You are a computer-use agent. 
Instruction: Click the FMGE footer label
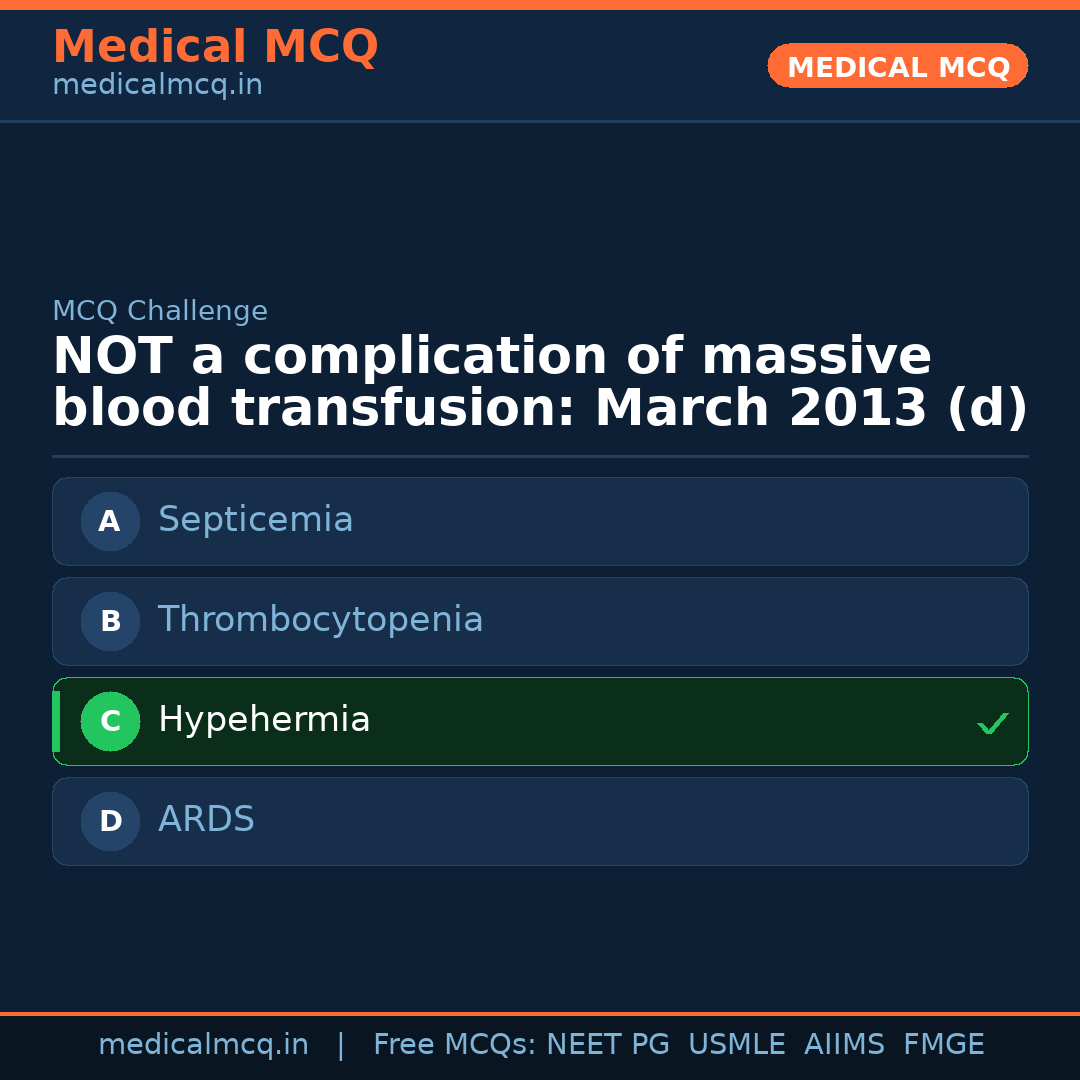[x=943, y=1045]
